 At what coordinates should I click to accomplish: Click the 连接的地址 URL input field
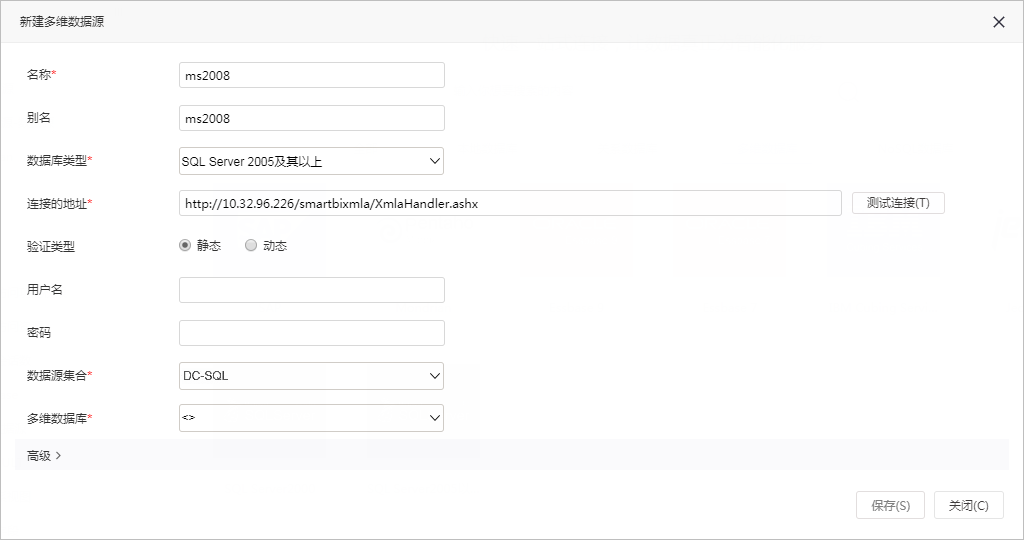pyautogui.click(x=510, y=203)
